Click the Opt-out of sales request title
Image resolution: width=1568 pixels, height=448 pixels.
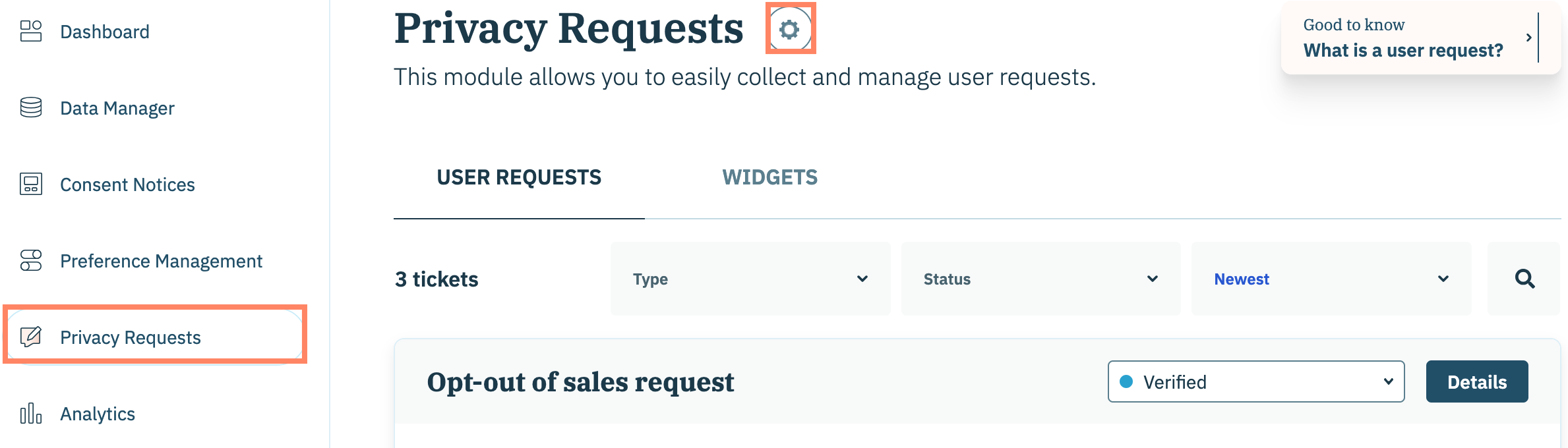pos(580,382)
